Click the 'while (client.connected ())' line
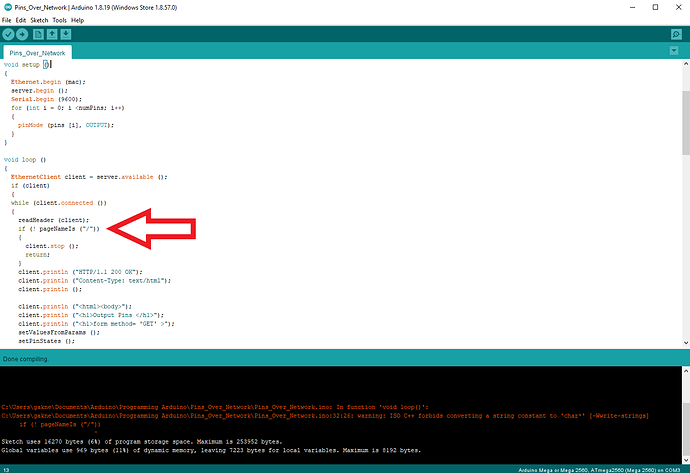This screenshot has width=690, height=473. (59, 203)
